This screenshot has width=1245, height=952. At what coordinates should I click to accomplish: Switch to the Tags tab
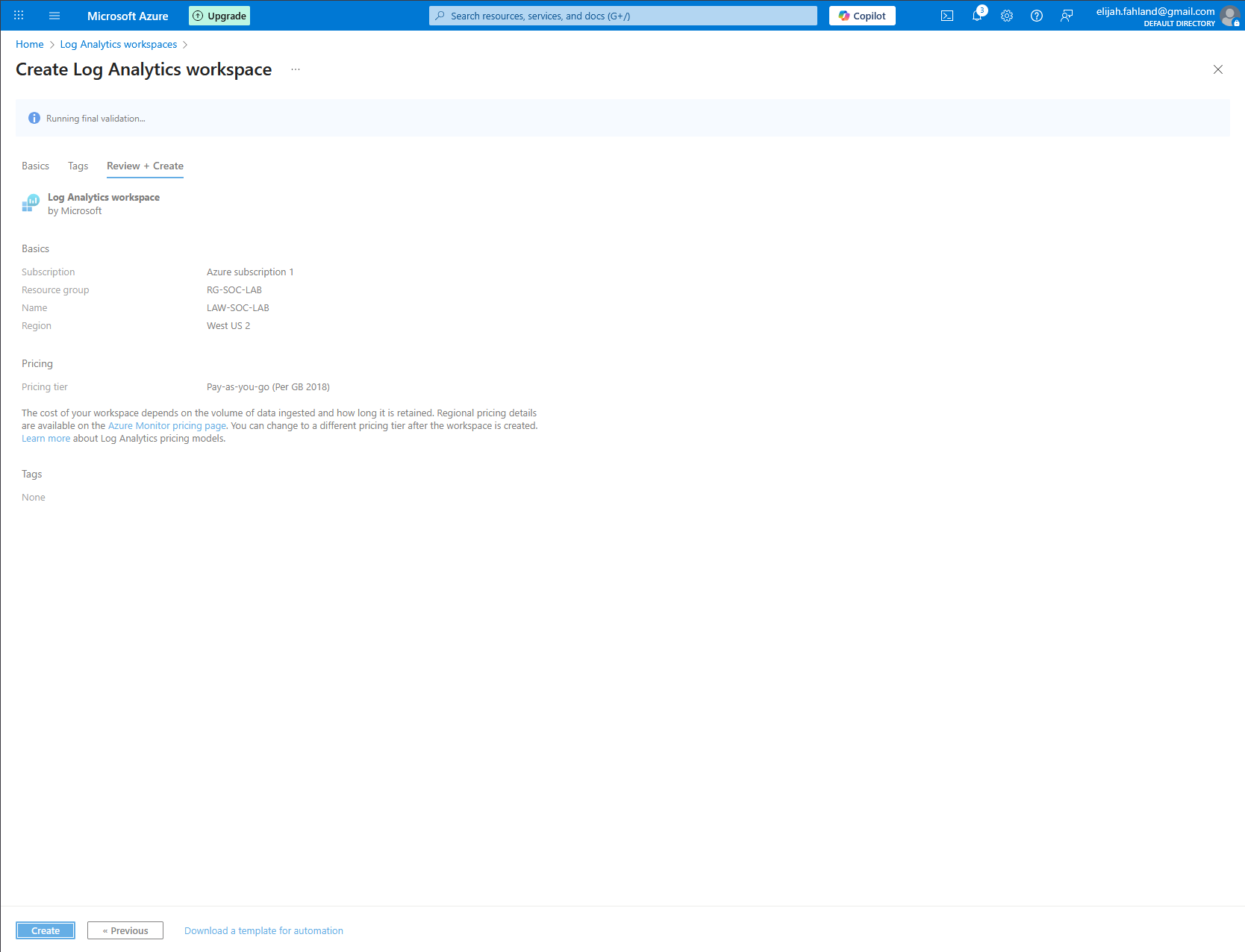[78, 166]
